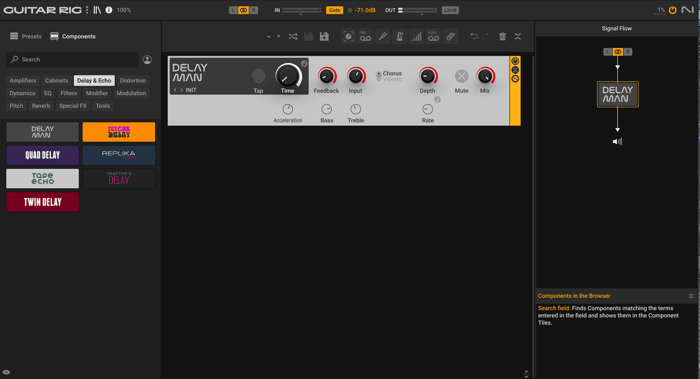
Task: Filter components by Distortion
Action: click(x=133, y=80)
